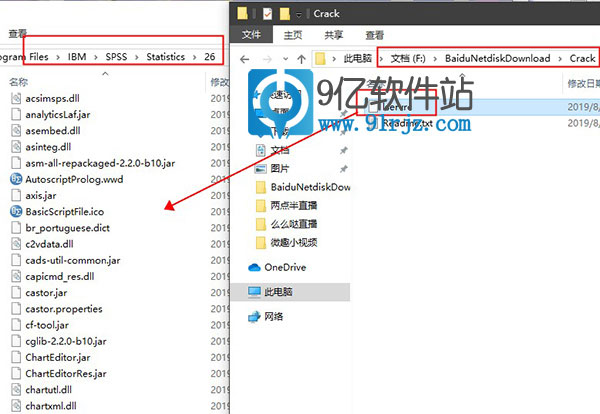
Task: Click the 网络 network icon in sidebar
Action: (255, 316)
